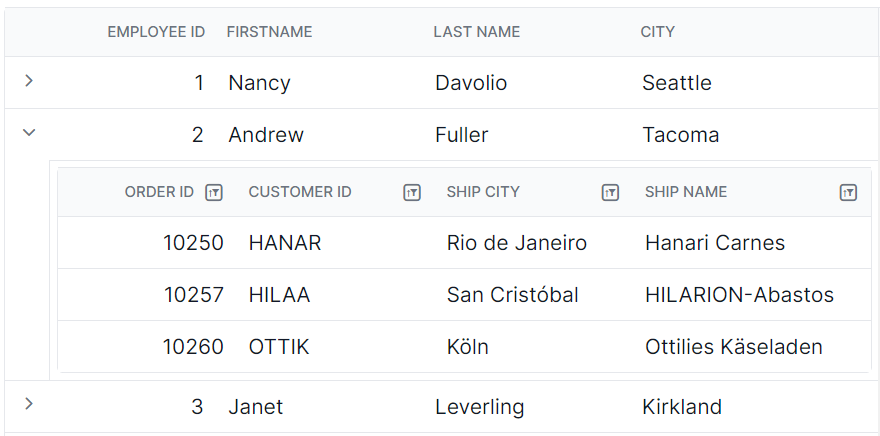The image size is (880, 436).
Task: Open filter menu for Customer ID column
Action: (x=412, y=192)
